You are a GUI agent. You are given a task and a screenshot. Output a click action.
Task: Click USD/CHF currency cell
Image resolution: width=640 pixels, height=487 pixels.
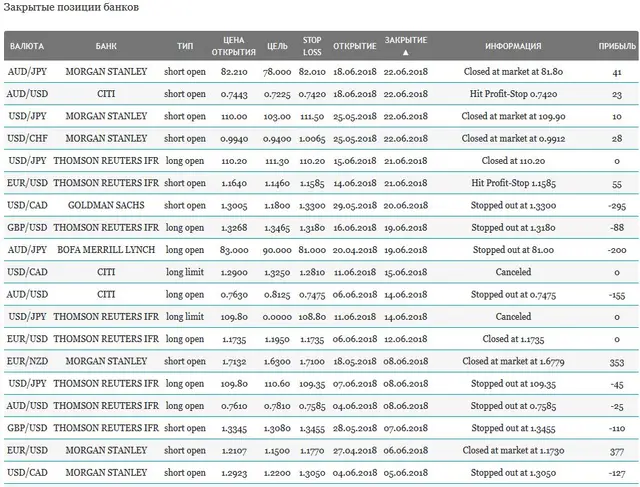(x=27, y=138)
